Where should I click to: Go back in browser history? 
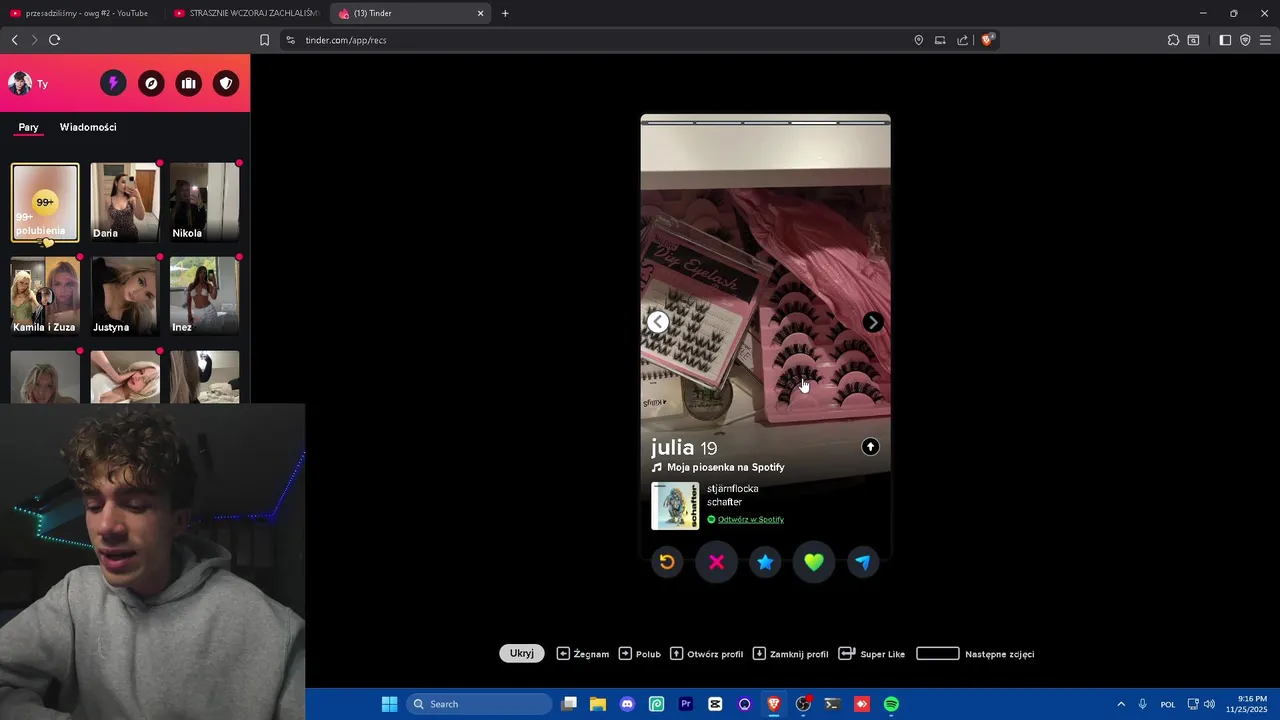pyautogui.click(x=15, y=40)
